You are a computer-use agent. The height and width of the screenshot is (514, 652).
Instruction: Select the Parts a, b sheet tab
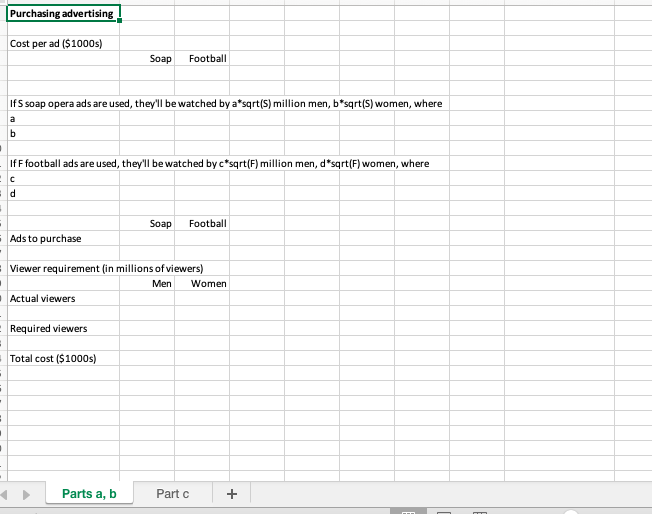pyautogui.click(x=89, y=494)
